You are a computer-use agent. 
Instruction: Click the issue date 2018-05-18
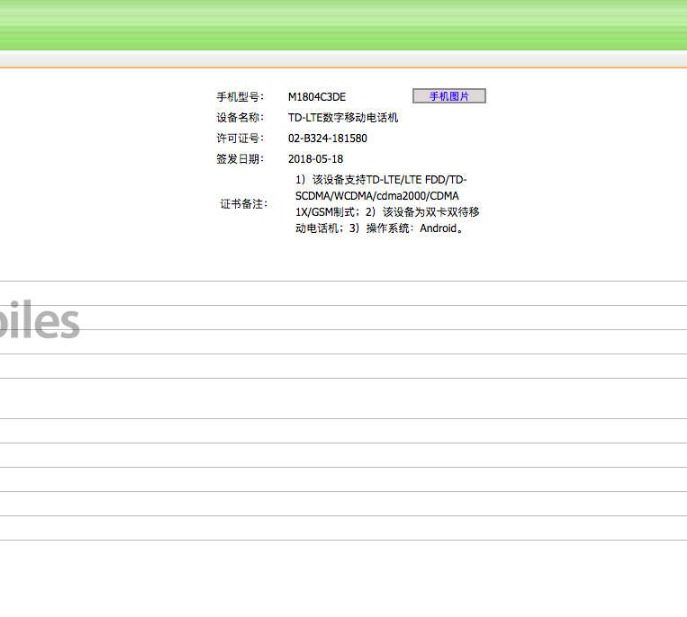click(x=315, y=159)
